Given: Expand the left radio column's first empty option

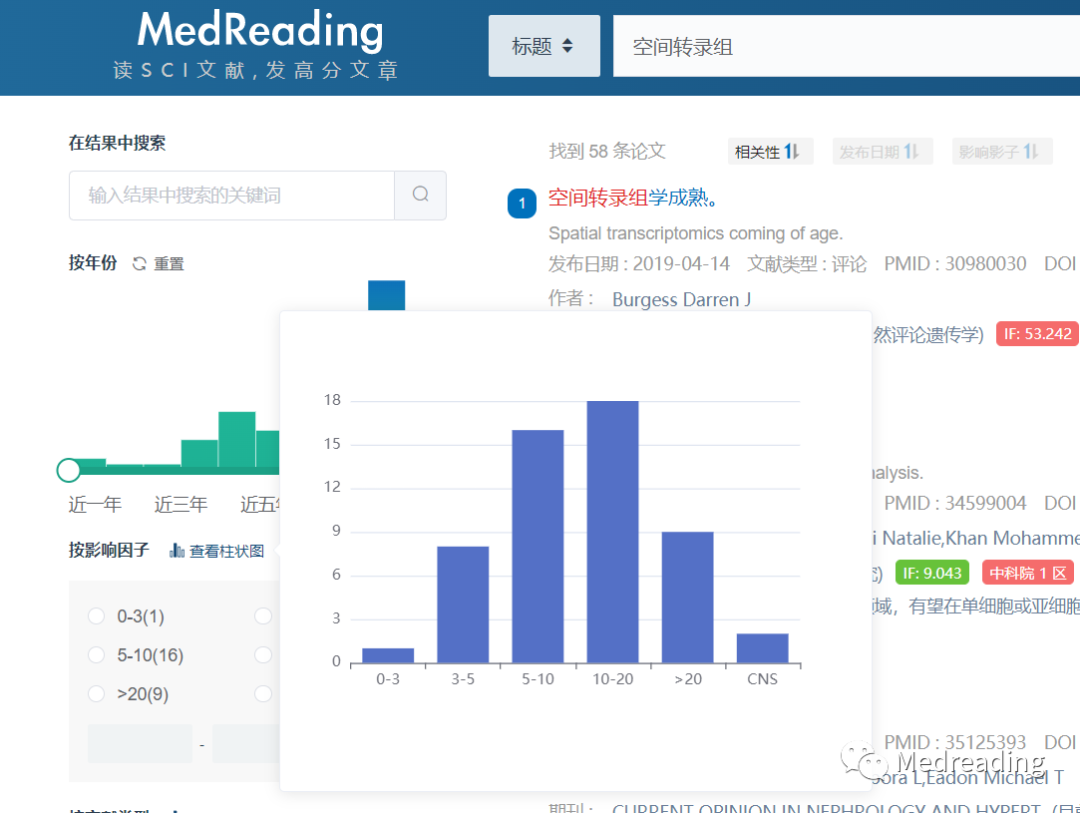Looking at the screenshot, I should pyautogui.click(x=262, y=616).
